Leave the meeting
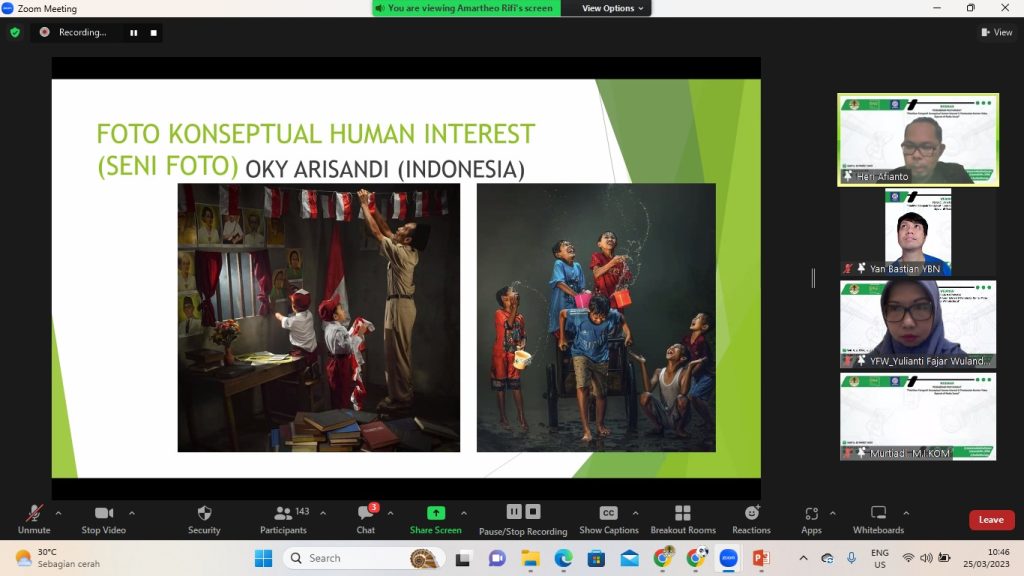 [991, 520]
